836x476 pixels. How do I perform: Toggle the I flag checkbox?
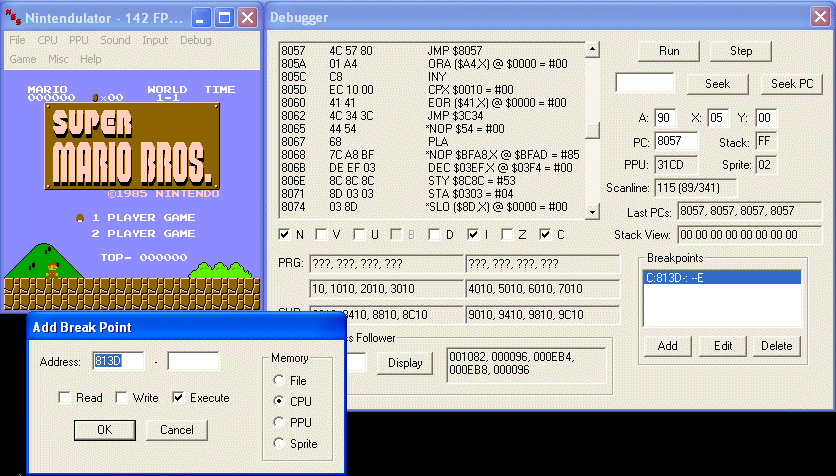coord(473,235)
